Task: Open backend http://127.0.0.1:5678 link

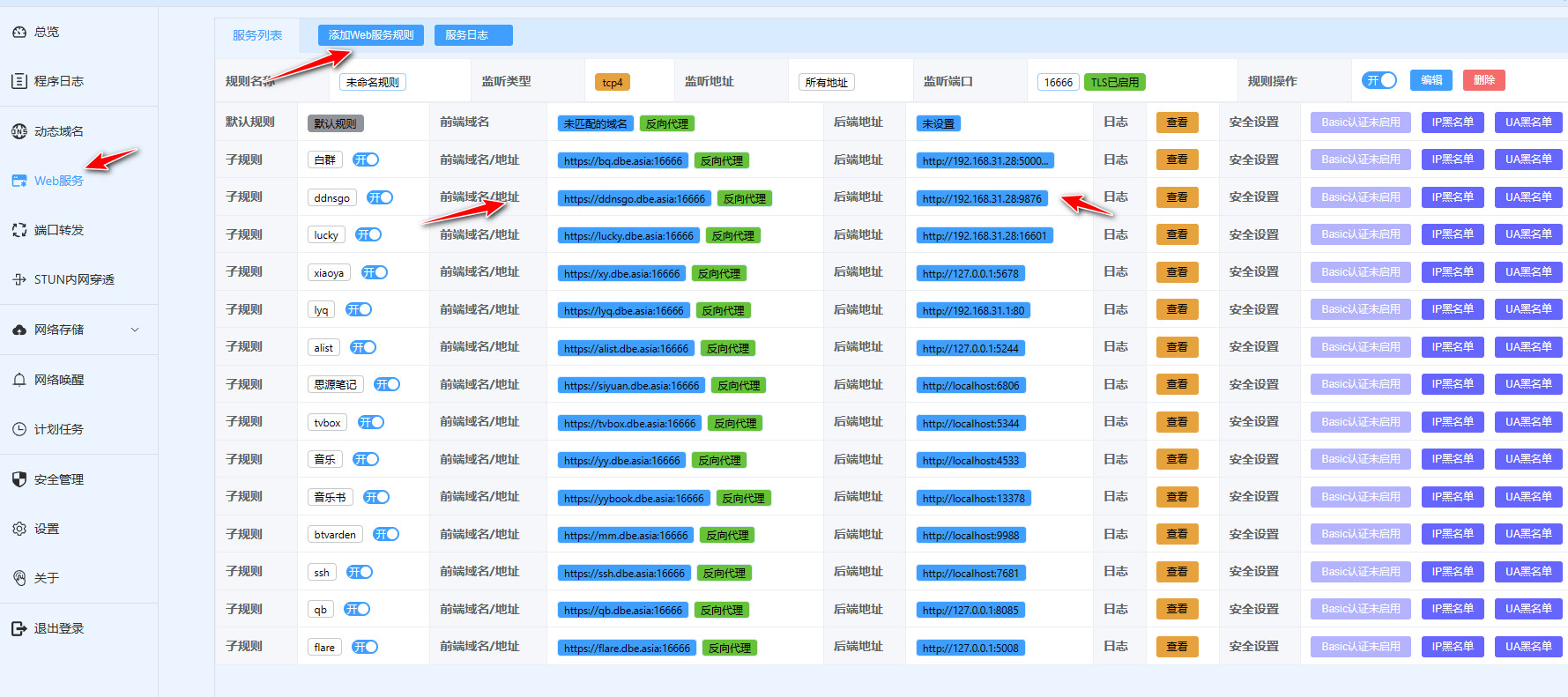Action: (970, 274)
